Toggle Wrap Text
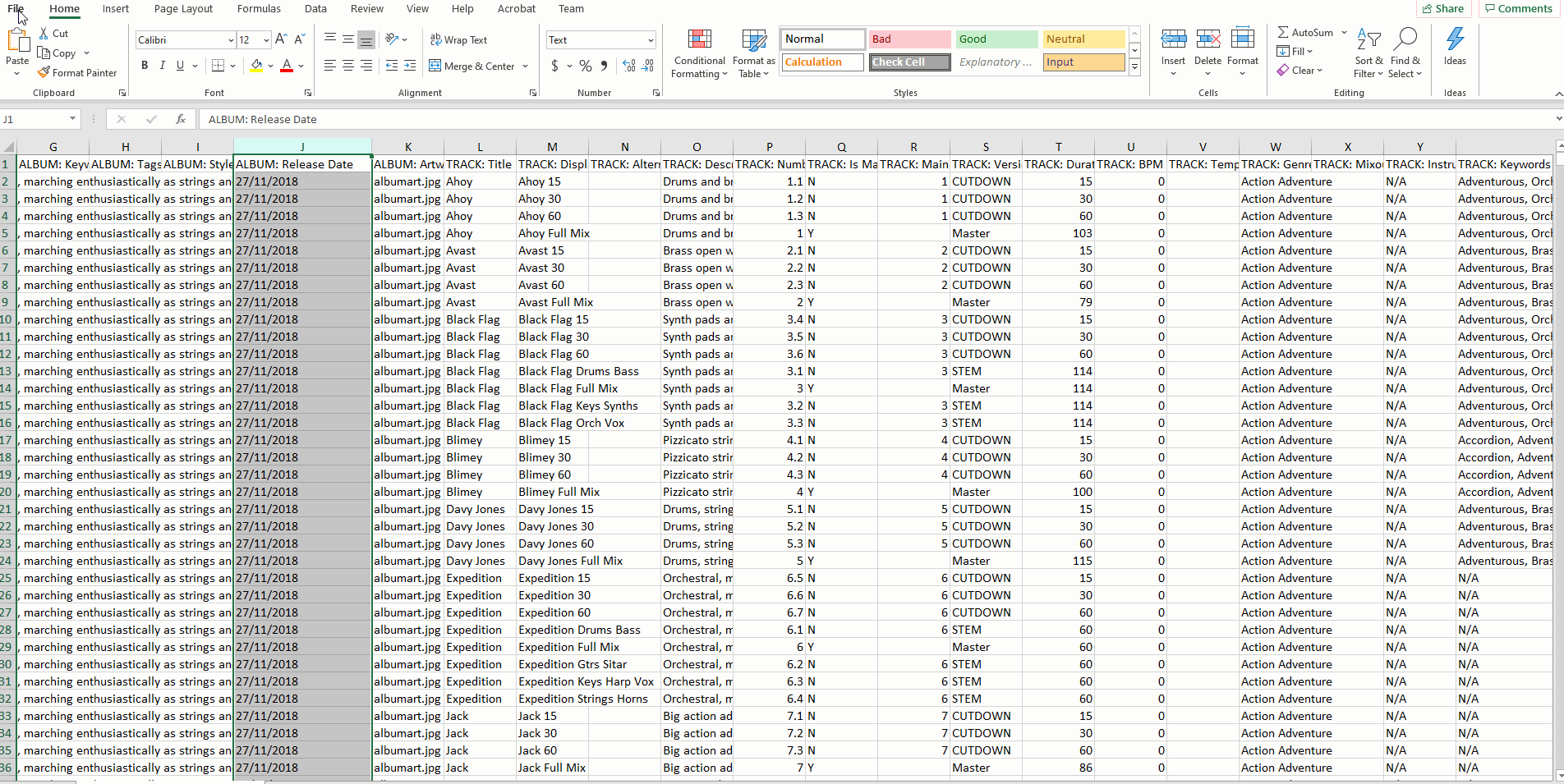The width and height of the screenshot is (1564, 784). pyautogui.click(x=458, y=39)
